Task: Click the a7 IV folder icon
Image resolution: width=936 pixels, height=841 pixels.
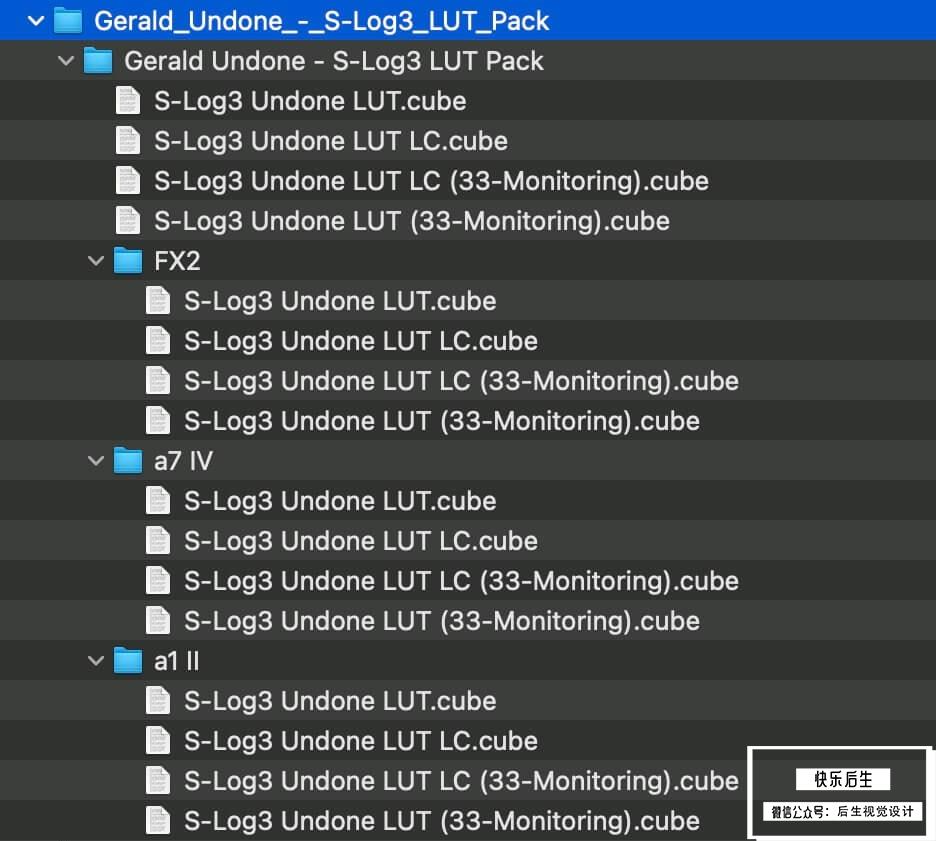Action: coord(128,460)
